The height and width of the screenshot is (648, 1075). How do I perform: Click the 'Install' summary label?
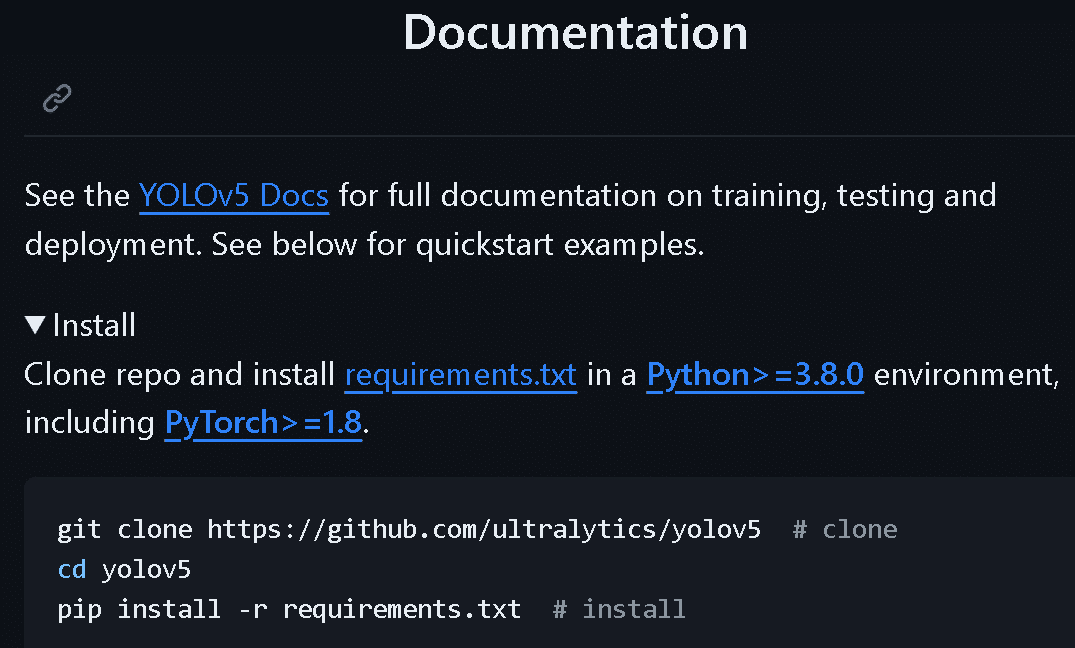tap(94, 325)
